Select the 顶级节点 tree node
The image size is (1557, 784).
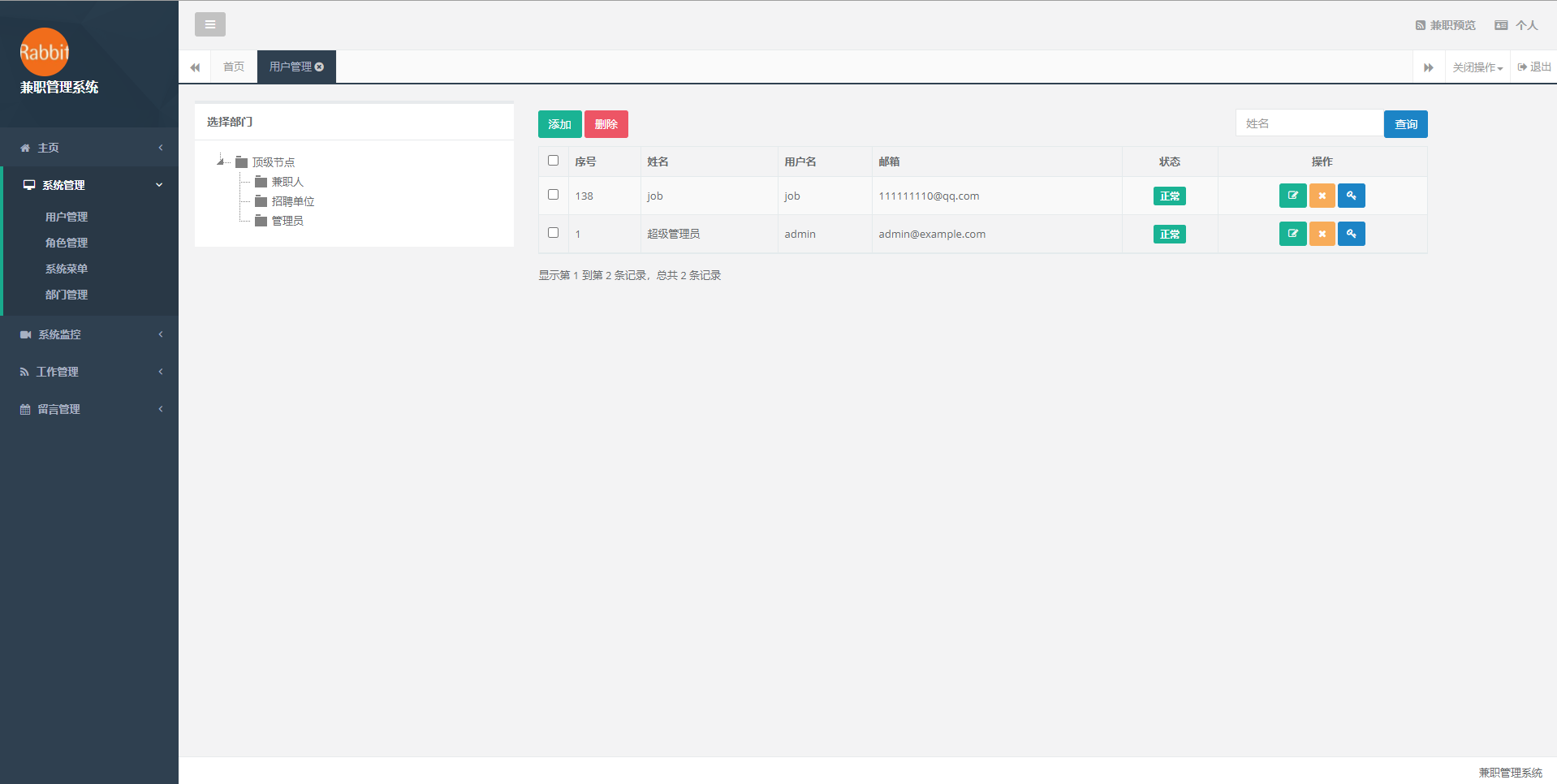click(x=274, y=162)
